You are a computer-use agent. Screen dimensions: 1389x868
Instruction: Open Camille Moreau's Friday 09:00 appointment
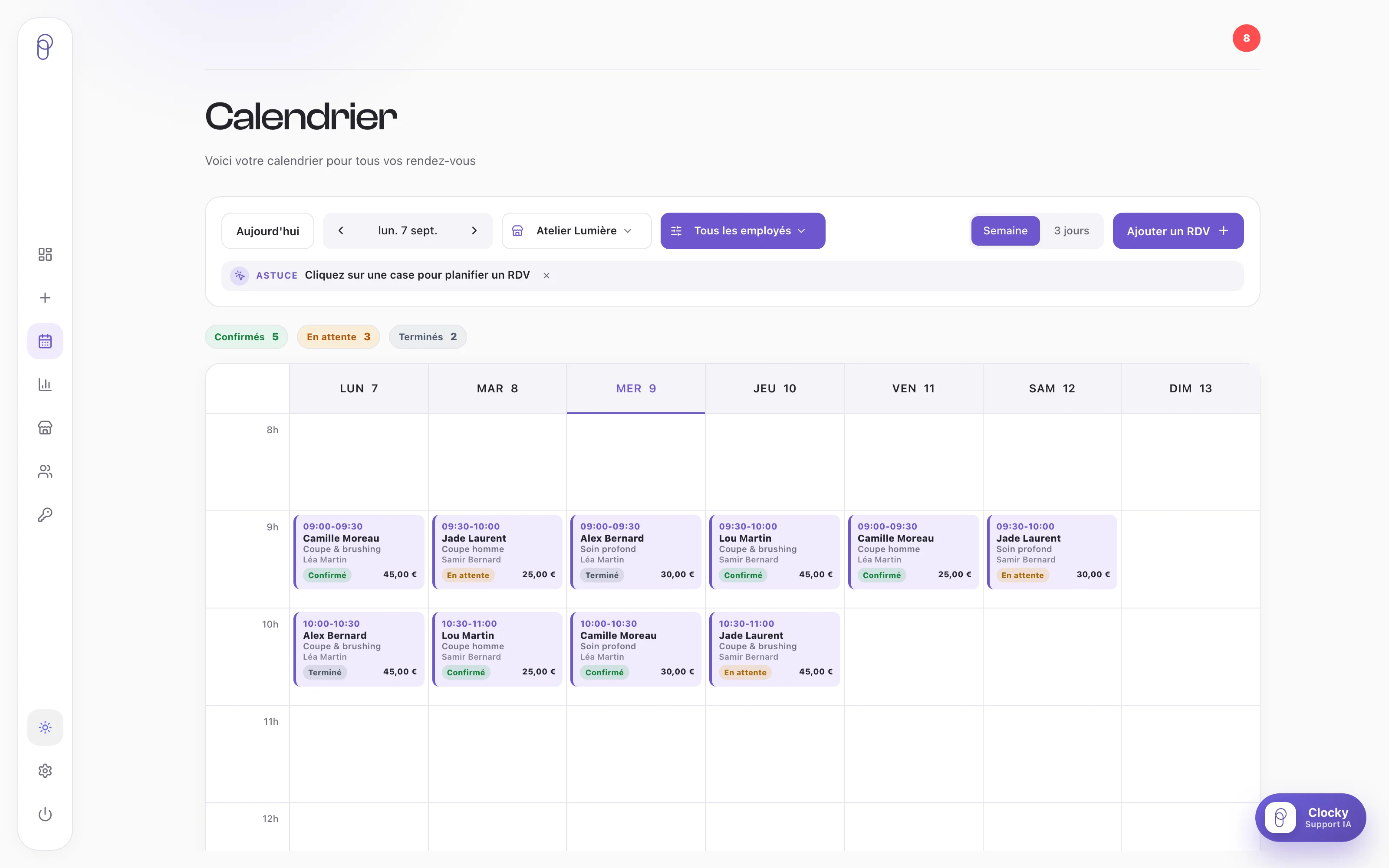(914, 552)
